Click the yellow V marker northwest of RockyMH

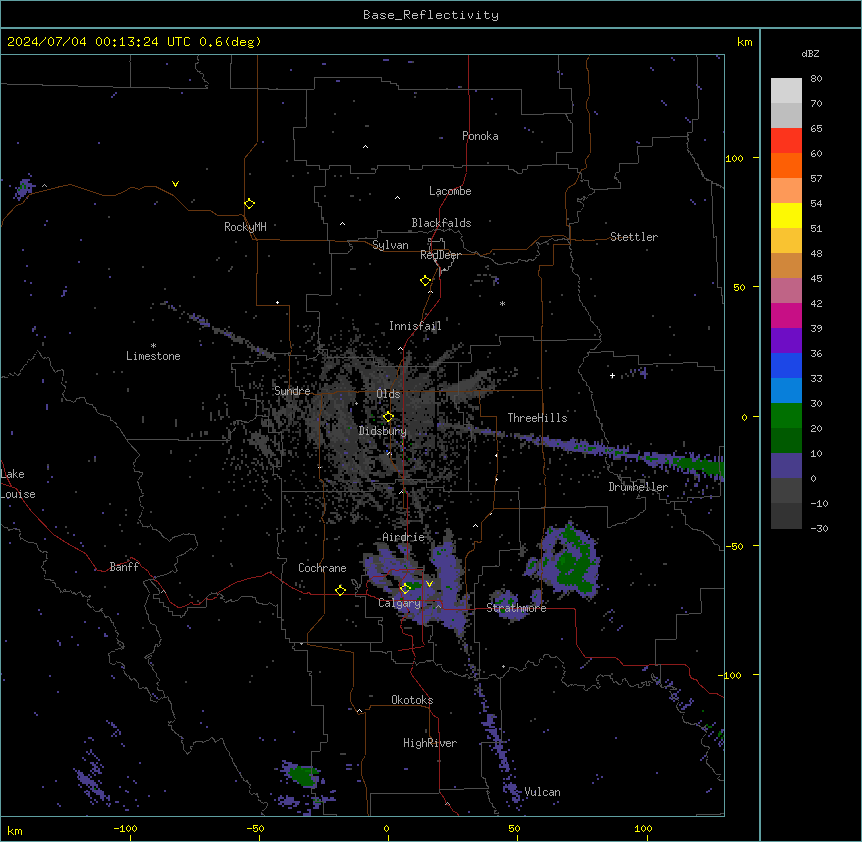point(175,184)
